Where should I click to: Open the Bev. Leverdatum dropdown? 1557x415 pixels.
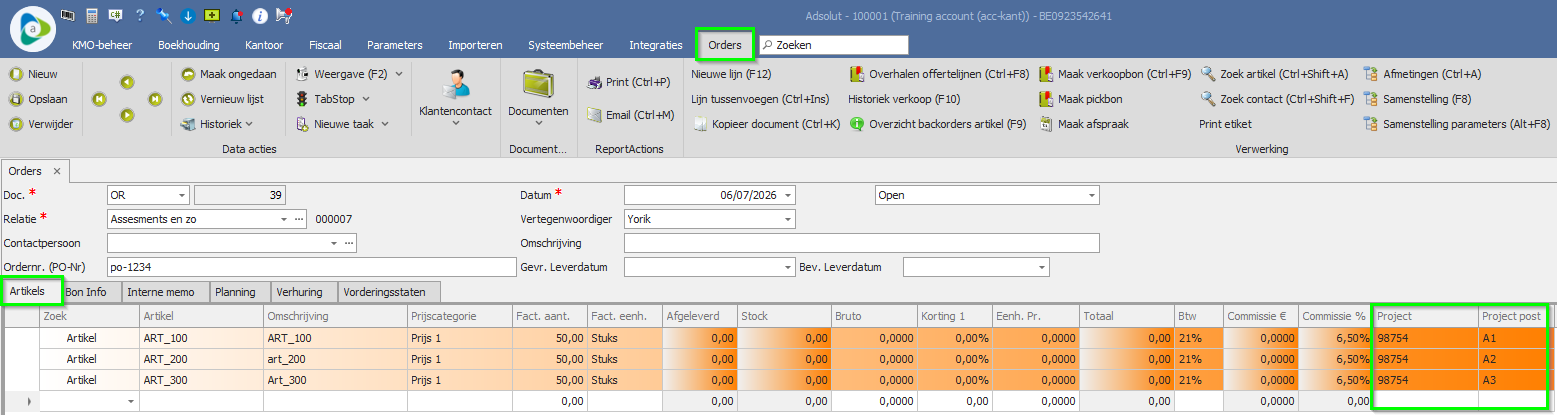point(1042,267)
